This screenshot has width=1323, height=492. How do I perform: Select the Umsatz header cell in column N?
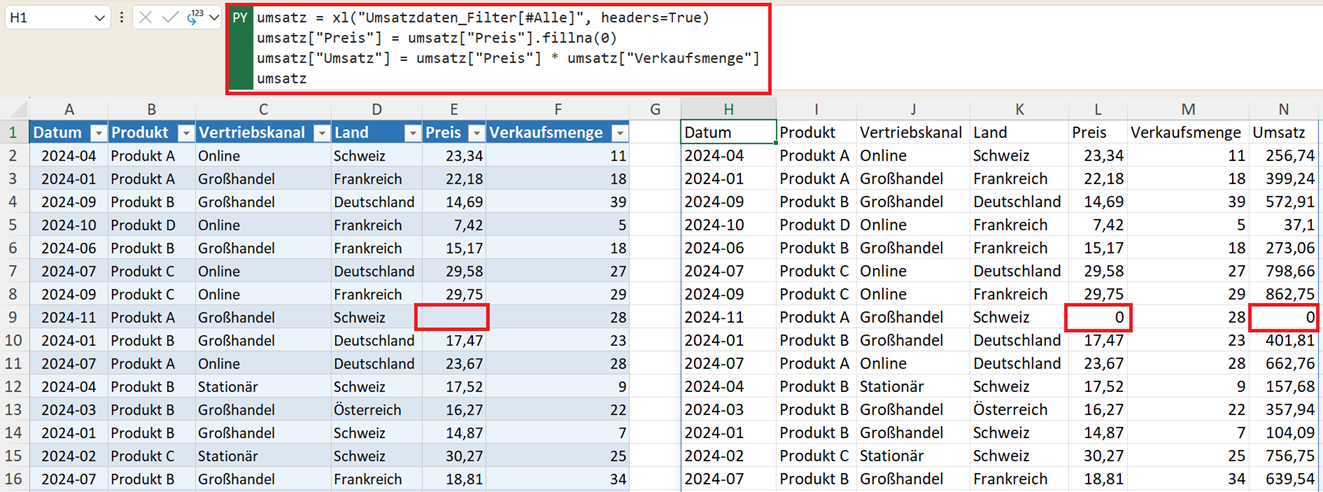point(1284,132)
